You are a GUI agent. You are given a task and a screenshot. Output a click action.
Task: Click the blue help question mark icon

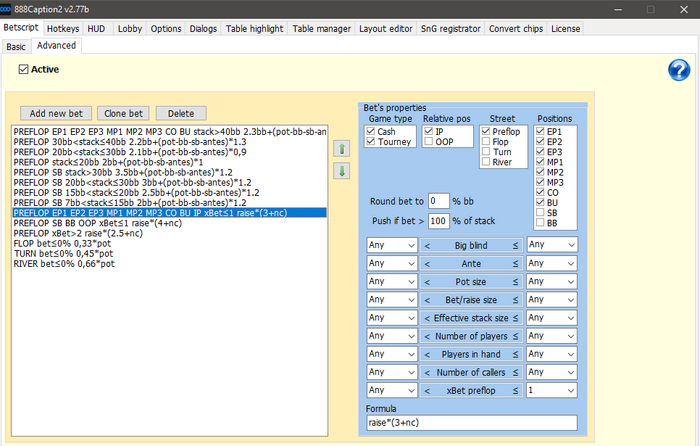[679, 69]
